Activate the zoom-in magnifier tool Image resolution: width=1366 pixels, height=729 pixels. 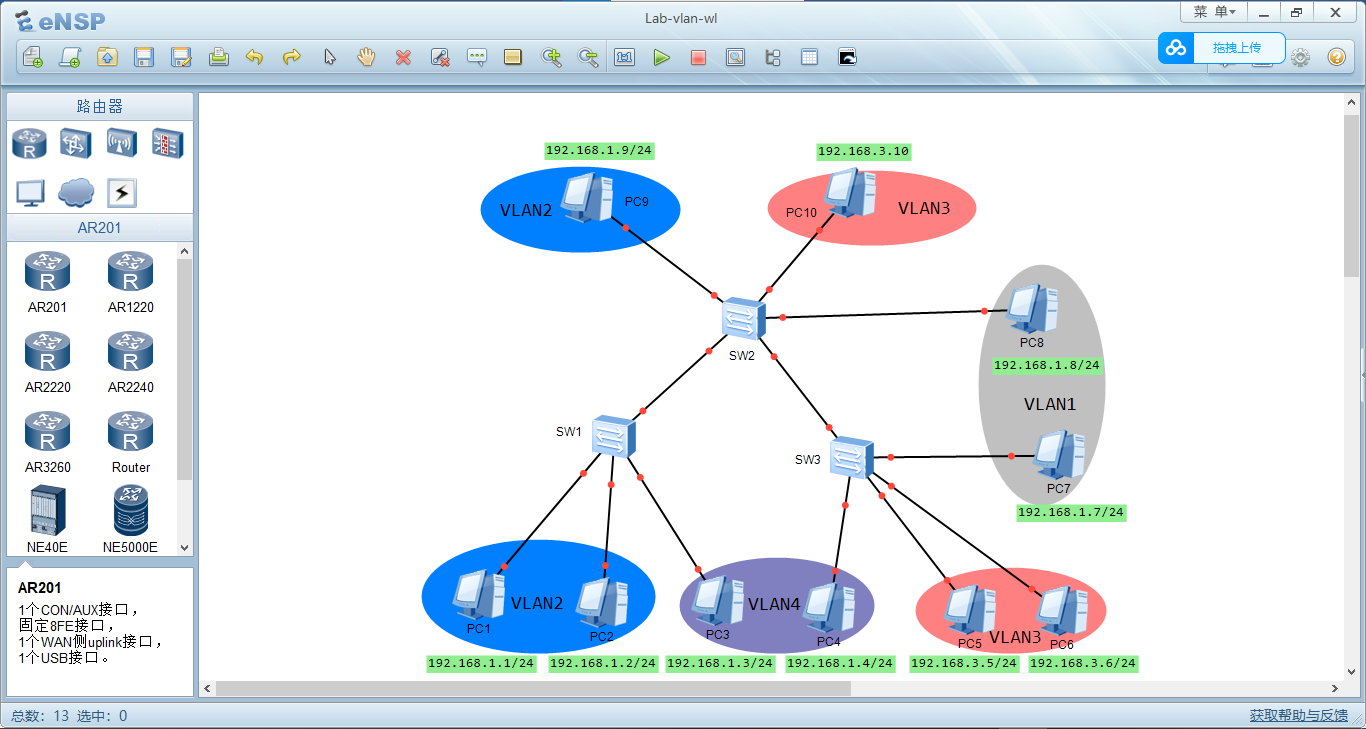pyautogui.click(x=551, y=57)
